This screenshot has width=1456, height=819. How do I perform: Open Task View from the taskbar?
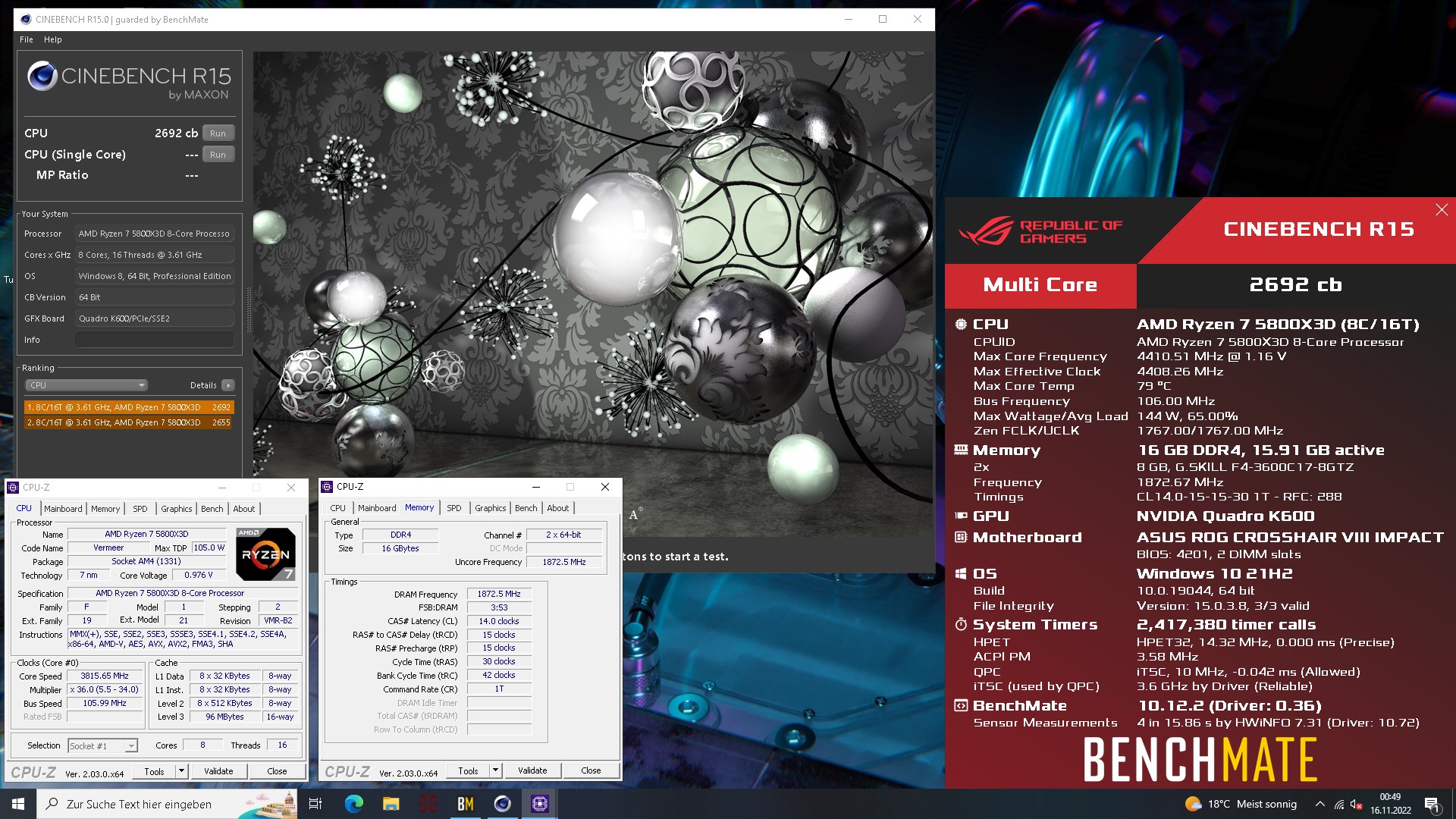(315, 804)
